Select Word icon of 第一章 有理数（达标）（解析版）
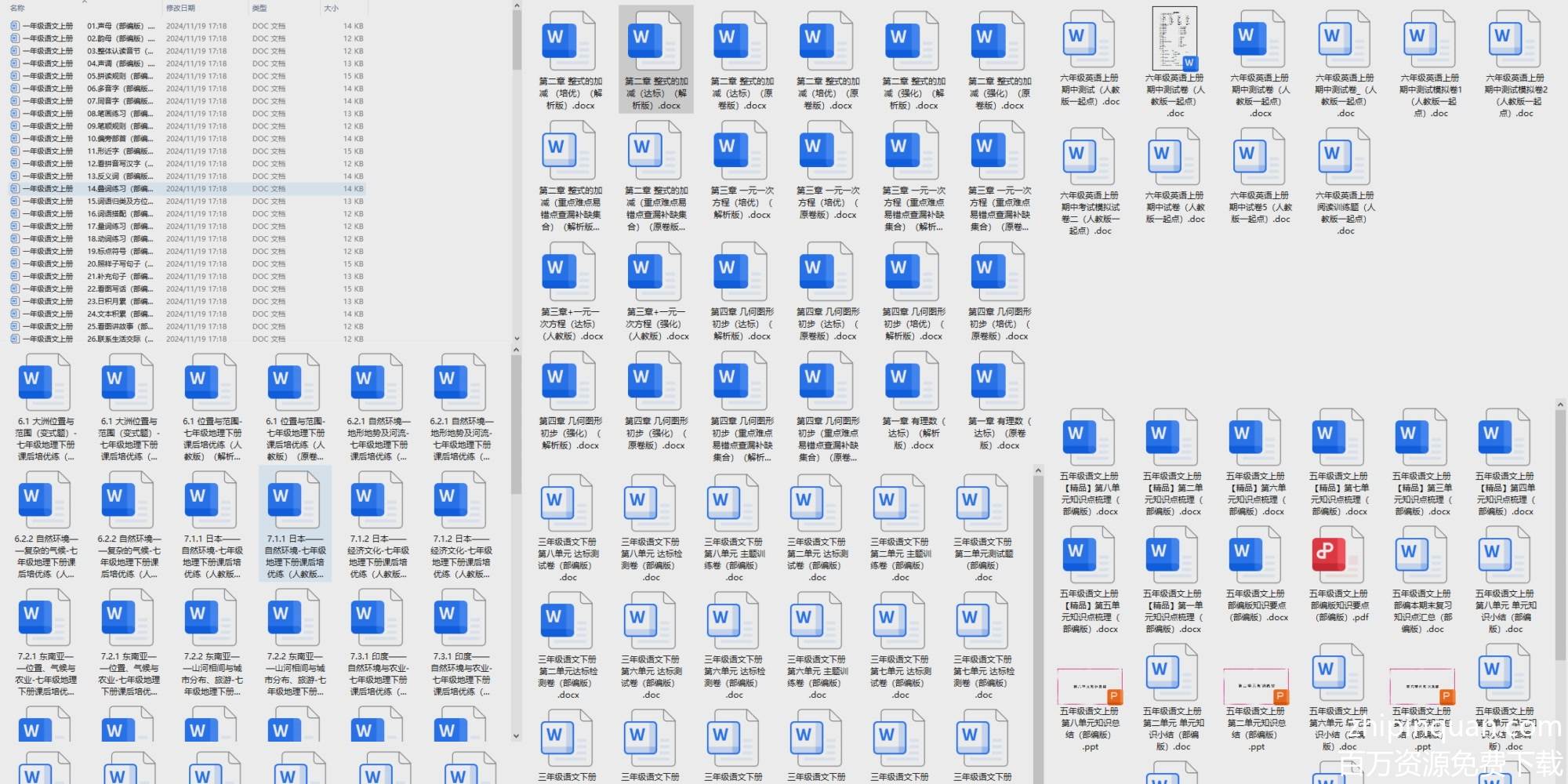Image resolution: width=1568 pixels, height=784 pixels. click(x=912, y=381)
